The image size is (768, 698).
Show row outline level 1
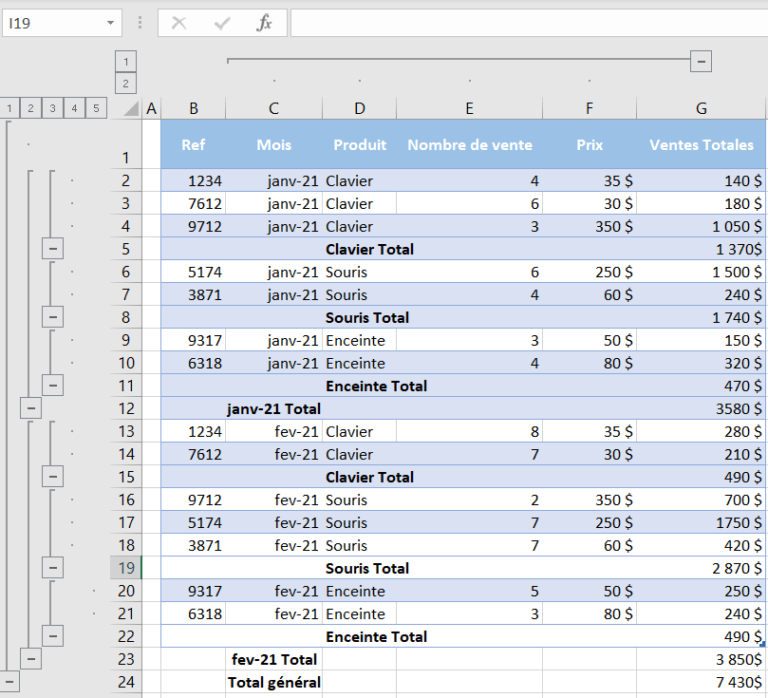9,108
